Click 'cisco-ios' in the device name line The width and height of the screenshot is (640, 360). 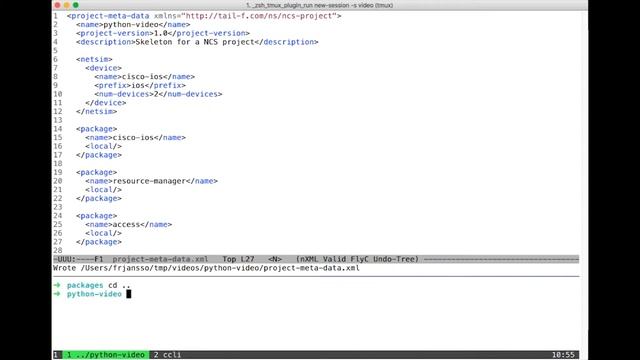click(142, 77)
